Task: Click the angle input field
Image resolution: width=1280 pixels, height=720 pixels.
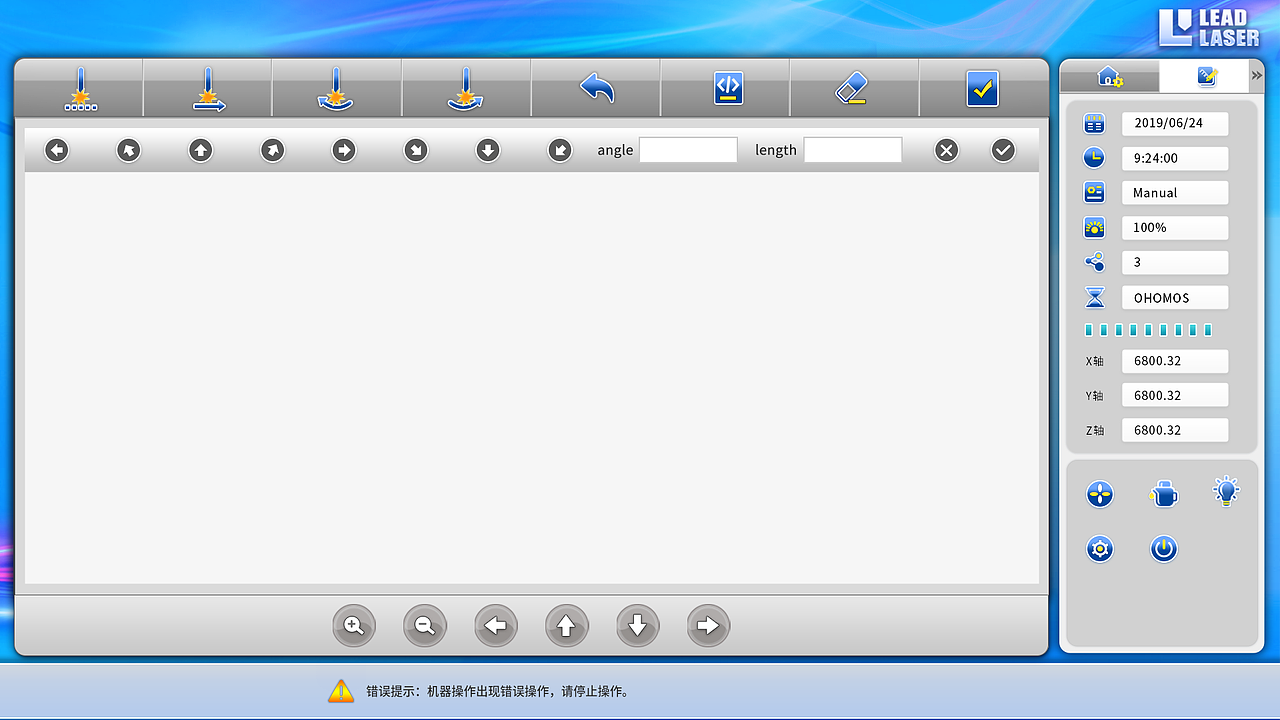Action: pos(688,150)
